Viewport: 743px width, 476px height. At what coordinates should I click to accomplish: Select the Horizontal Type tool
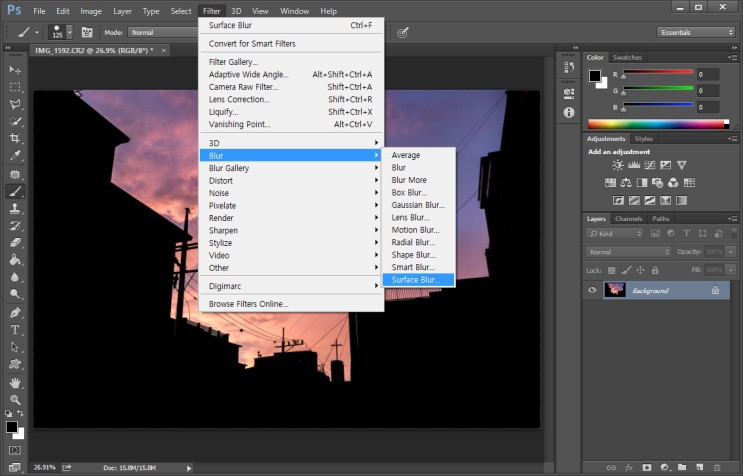point(15,330)
